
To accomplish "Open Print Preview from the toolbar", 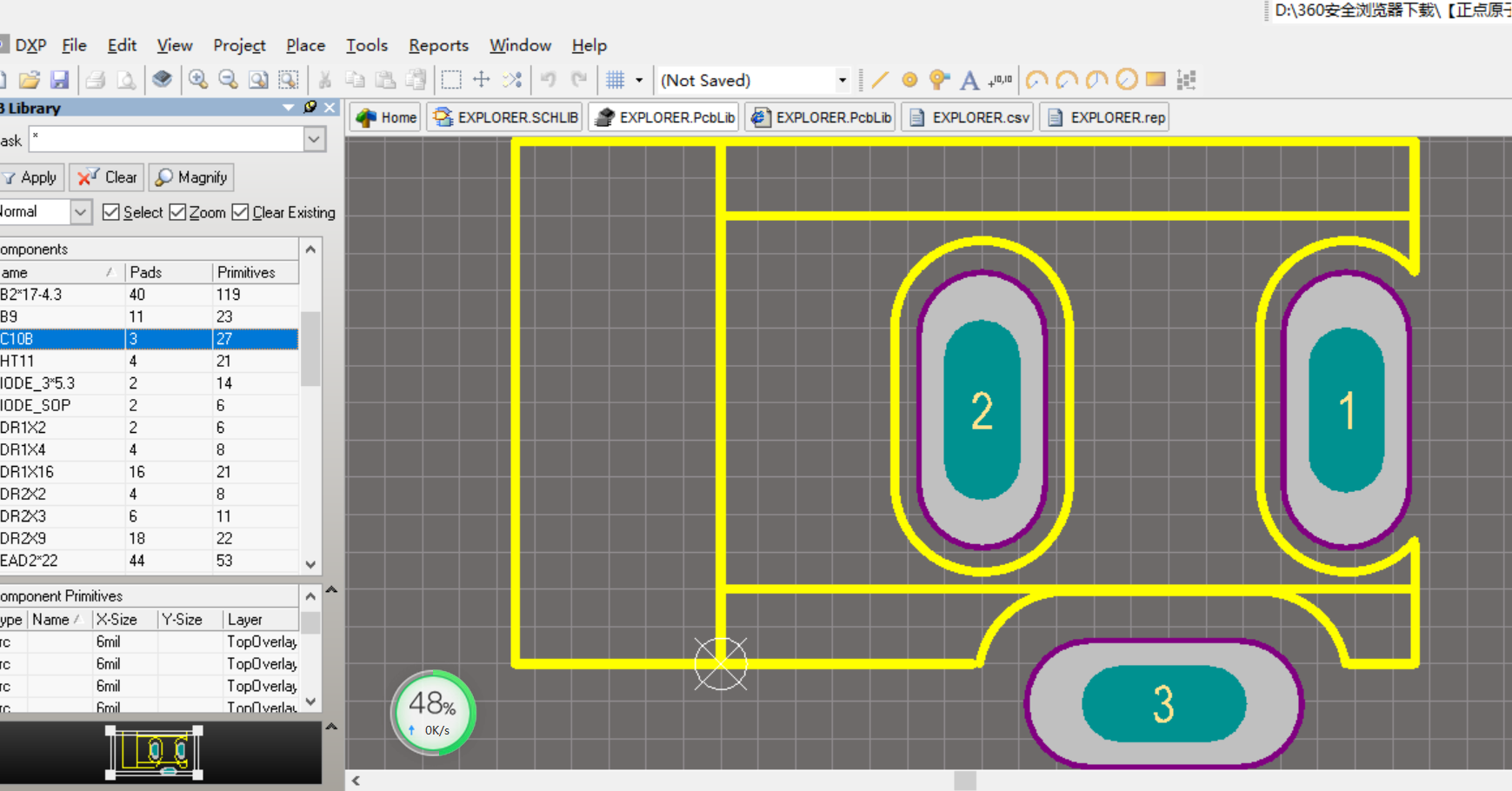I will point(126,80).
